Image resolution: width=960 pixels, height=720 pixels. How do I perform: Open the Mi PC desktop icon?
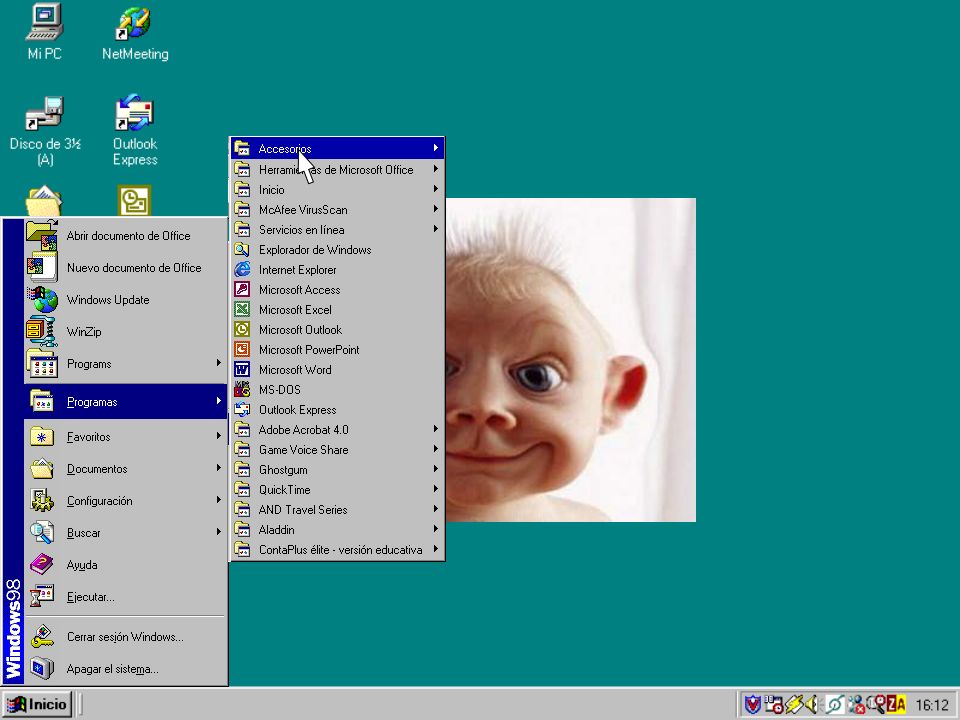(x=44, y=32)
